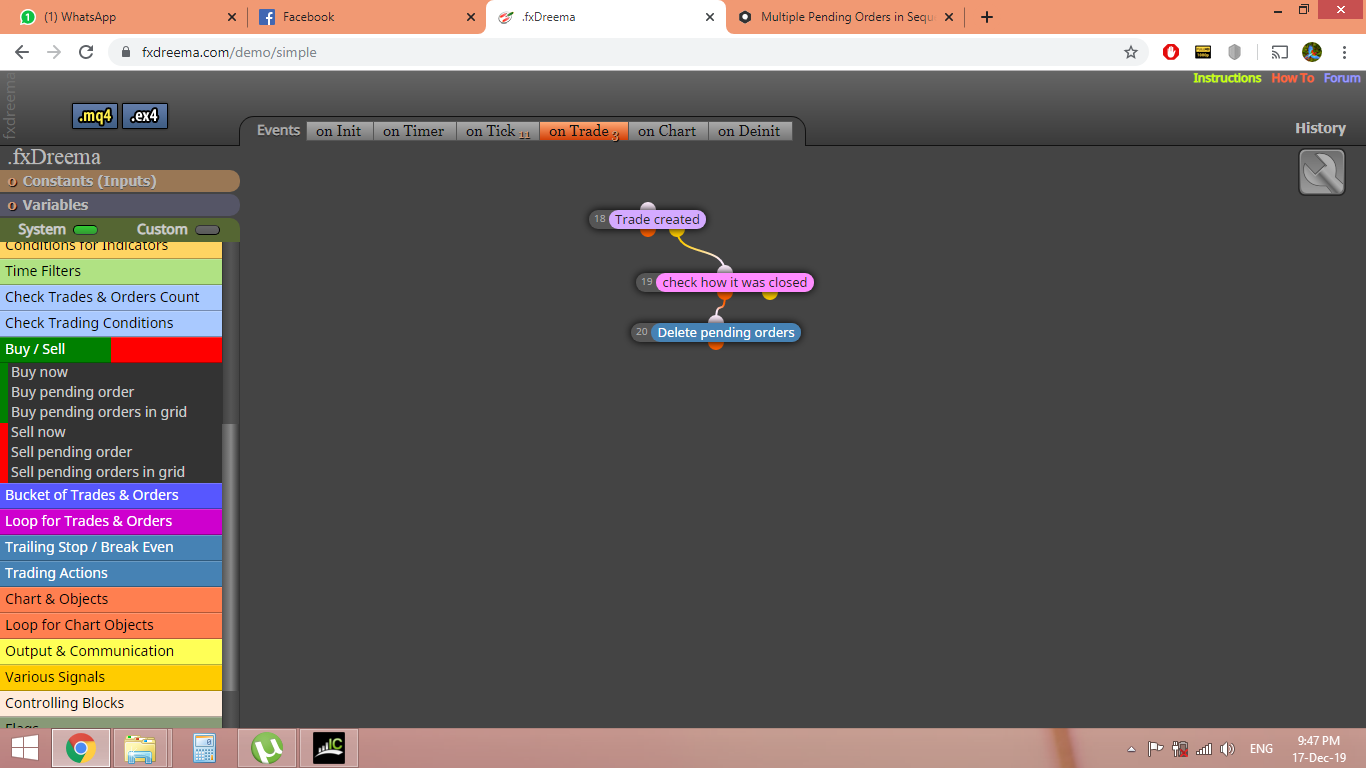This screenshot has height=768, width=1366.
Task: Select the on Trade event tab
Action: click(x=584, y=131)
